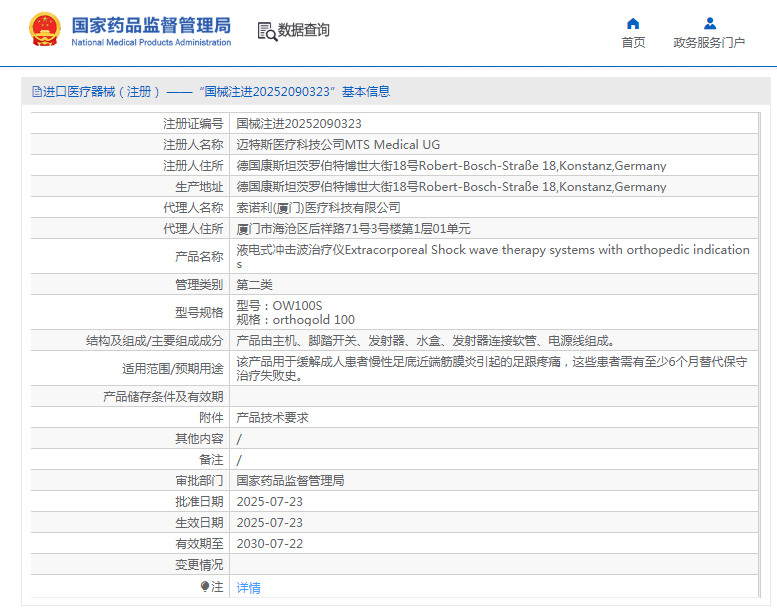The image size is (777, 611).
Task: Click the 注册人名称 row label
Action: click(193, 145)
